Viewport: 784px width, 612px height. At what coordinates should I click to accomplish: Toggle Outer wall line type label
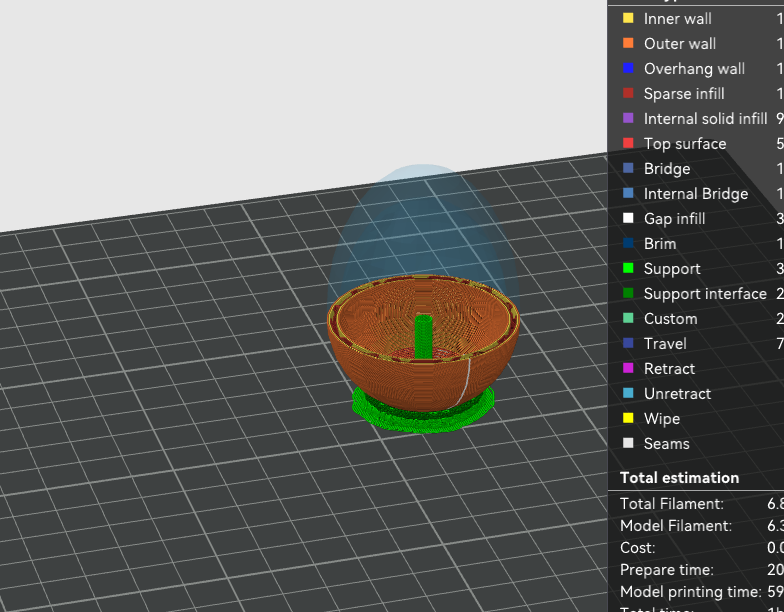[x=680, y=44]
